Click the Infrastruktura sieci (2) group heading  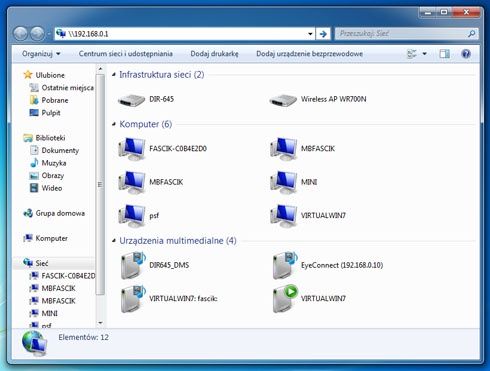pyautogui.click(x=162, y=75)
